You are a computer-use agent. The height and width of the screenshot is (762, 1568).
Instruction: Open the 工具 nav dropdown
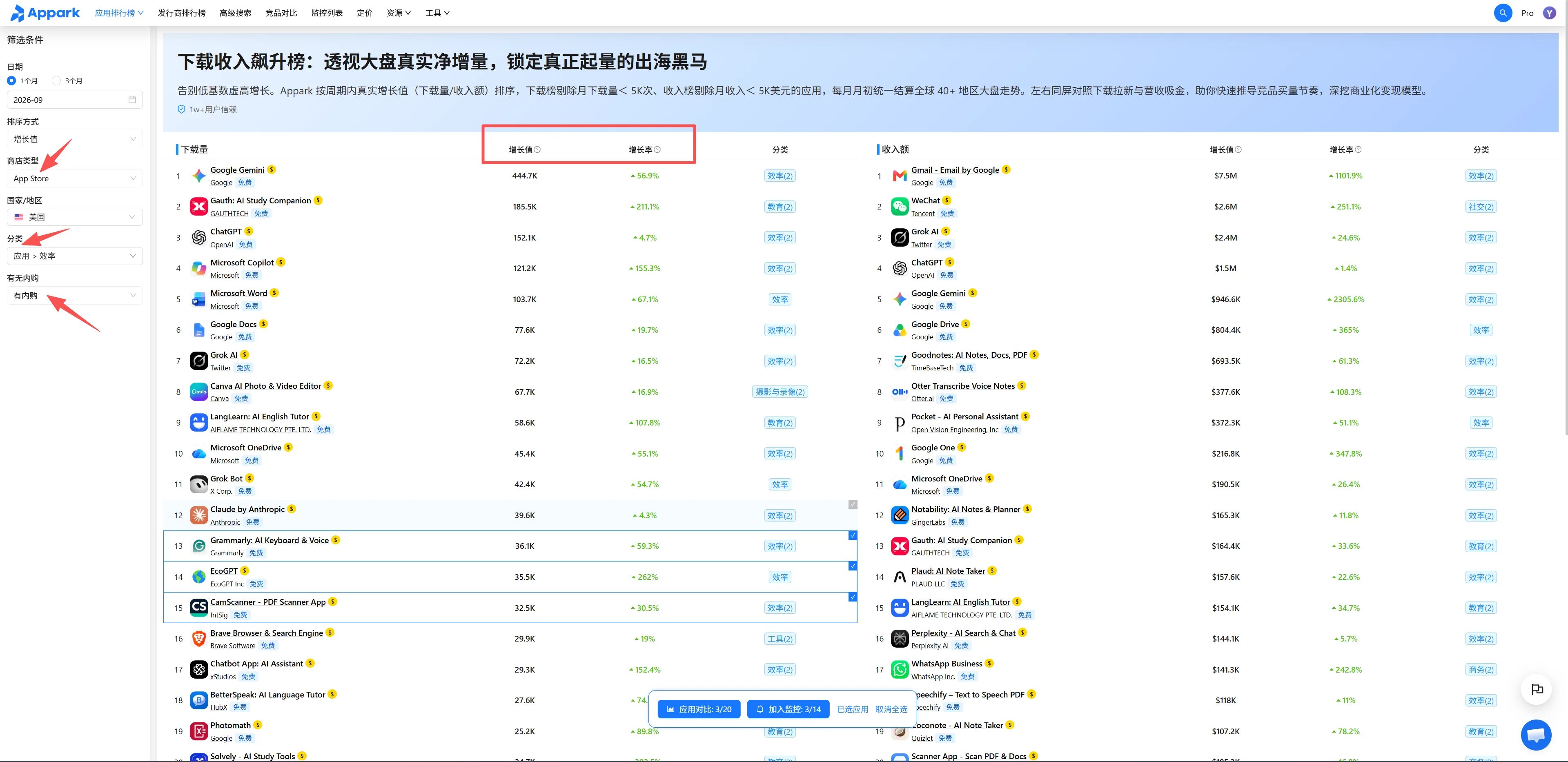(438, 13)
